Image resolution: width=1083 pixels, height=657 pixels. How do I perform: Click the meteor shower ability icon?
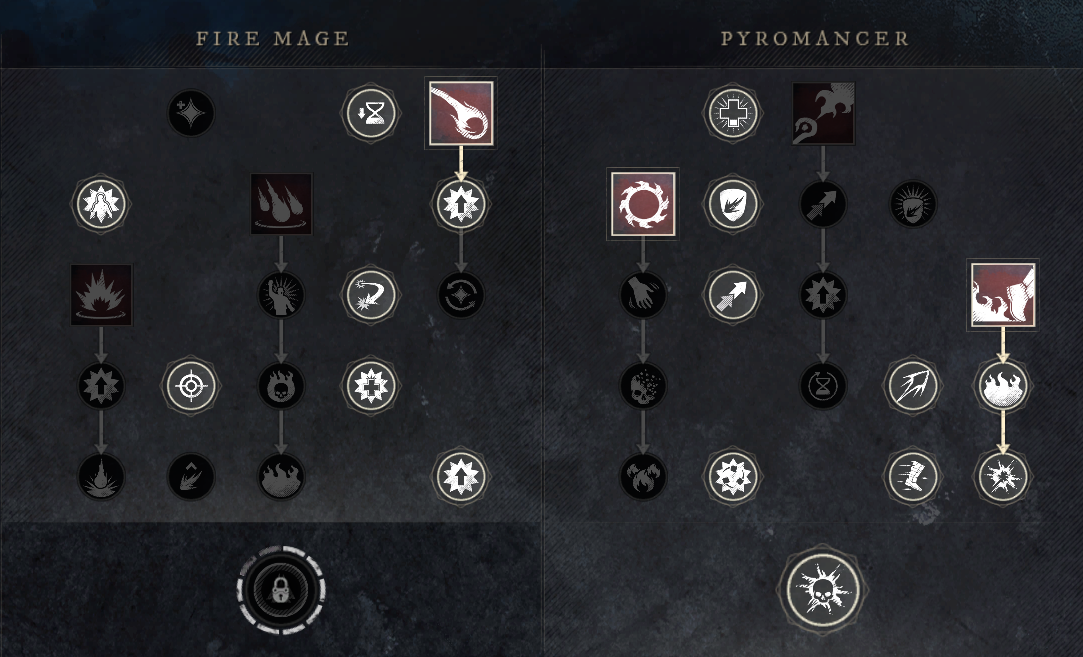coord(281,204)
